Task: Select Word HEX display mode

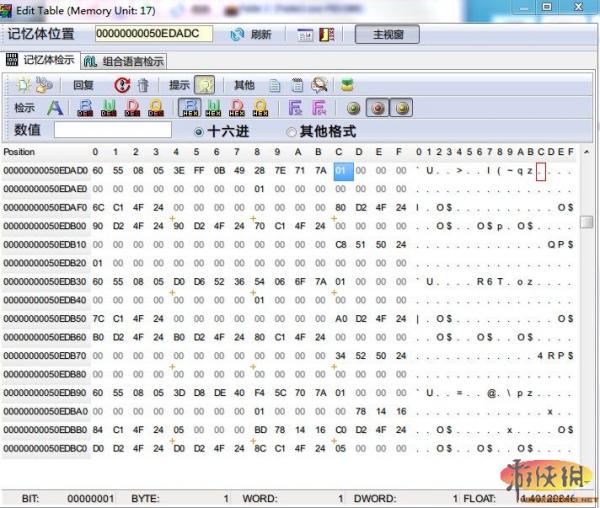Action: pos(213,108)
